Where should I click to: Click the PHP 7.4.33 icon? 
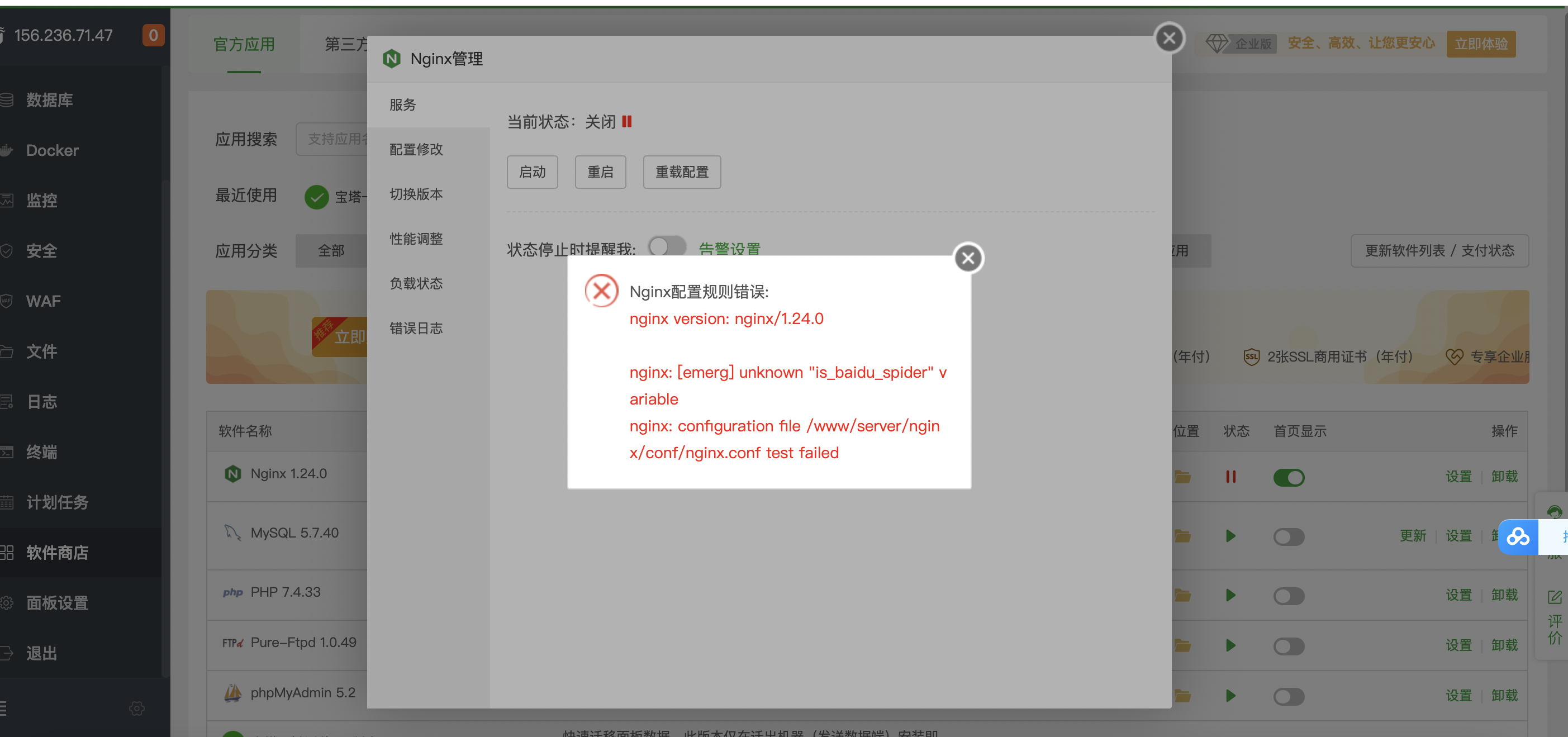(x=232, y=593)
